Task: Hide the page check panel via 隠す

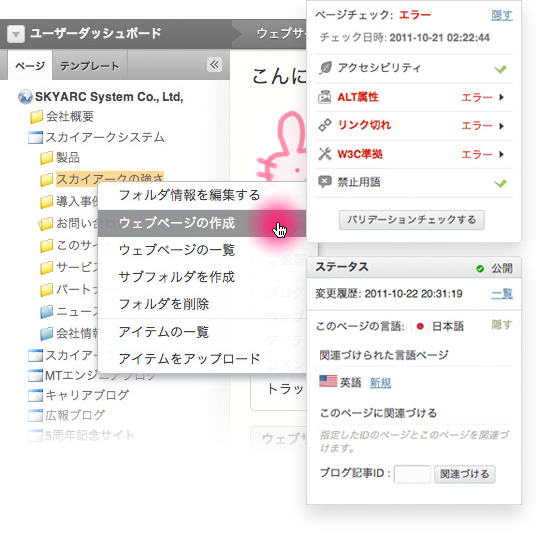Action: (x=502, y=15)
